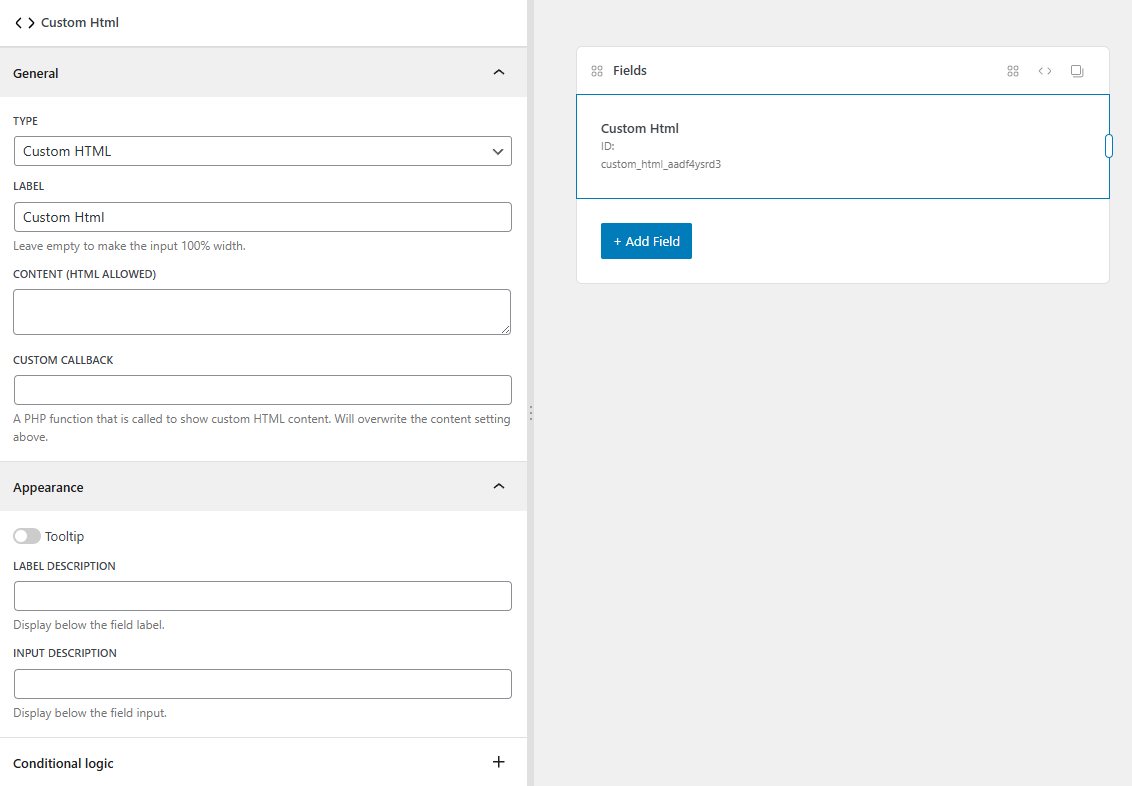1132x786 pixels.
Task: Collapse the General section
Action: click(498, 72)
